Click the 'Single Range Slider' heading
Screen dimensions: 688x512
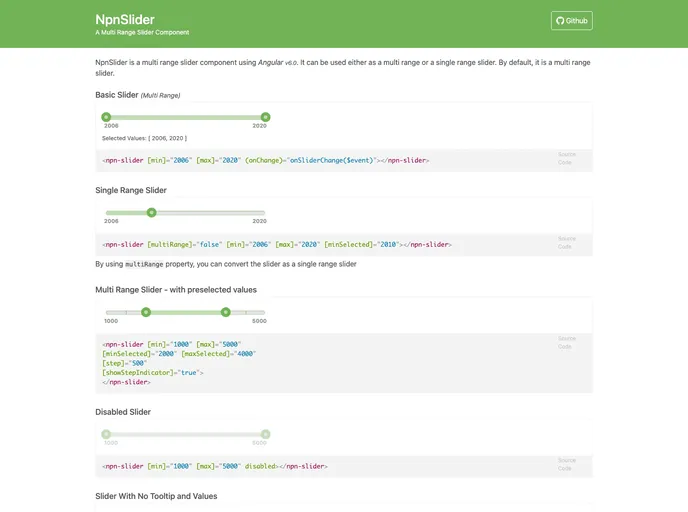pos(131,190)
